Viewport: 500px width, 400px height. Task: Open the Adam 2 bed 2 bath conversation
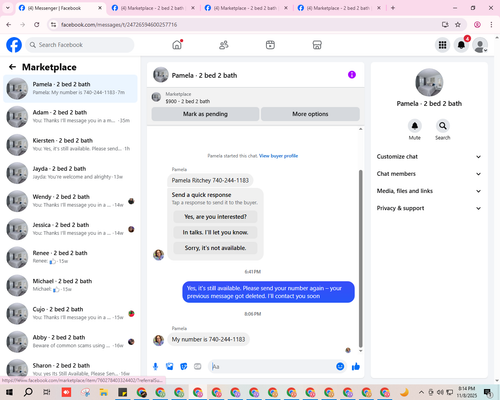click(70, 116)
